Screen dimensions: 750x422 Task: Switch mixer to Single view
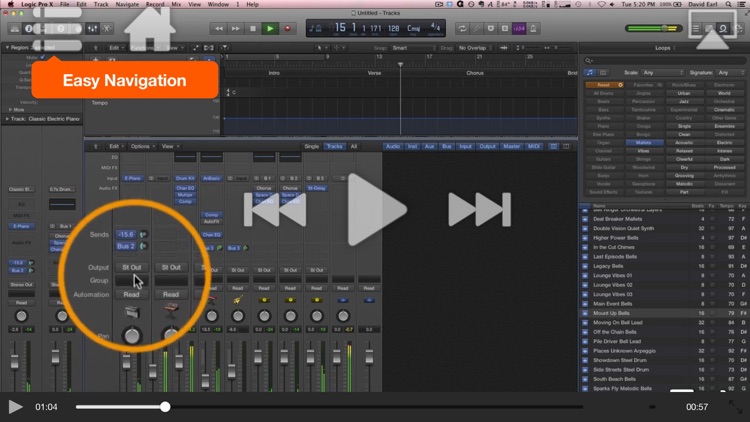click(x=311, y=146)
